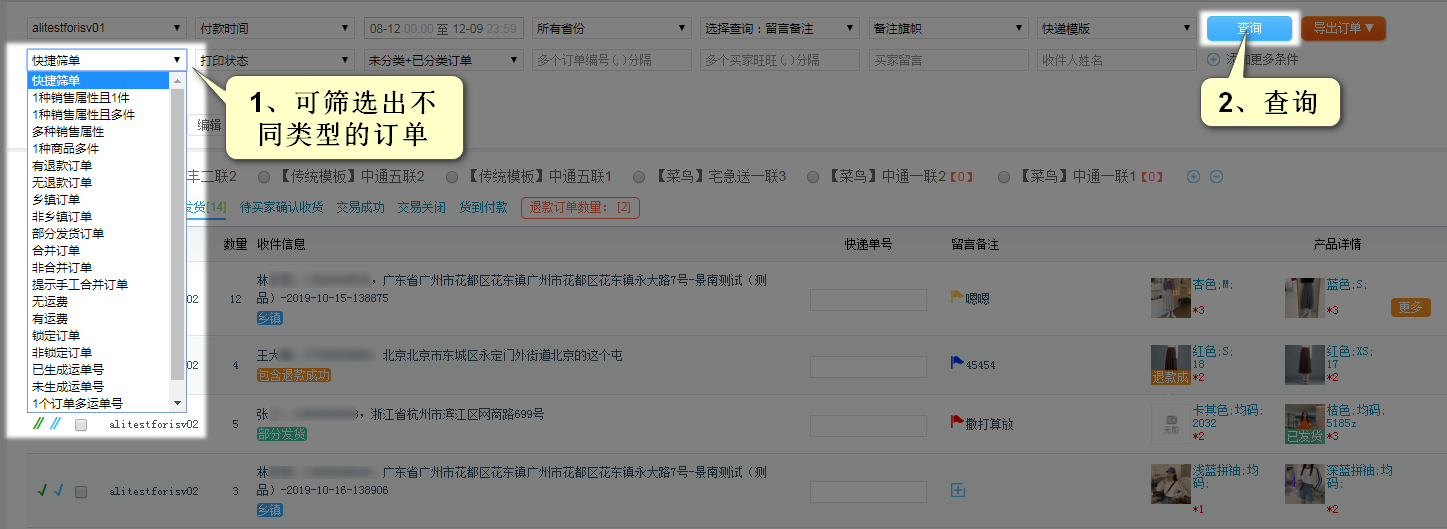Click the yellow flag icon beside 嗯嗯

point(956,297)
